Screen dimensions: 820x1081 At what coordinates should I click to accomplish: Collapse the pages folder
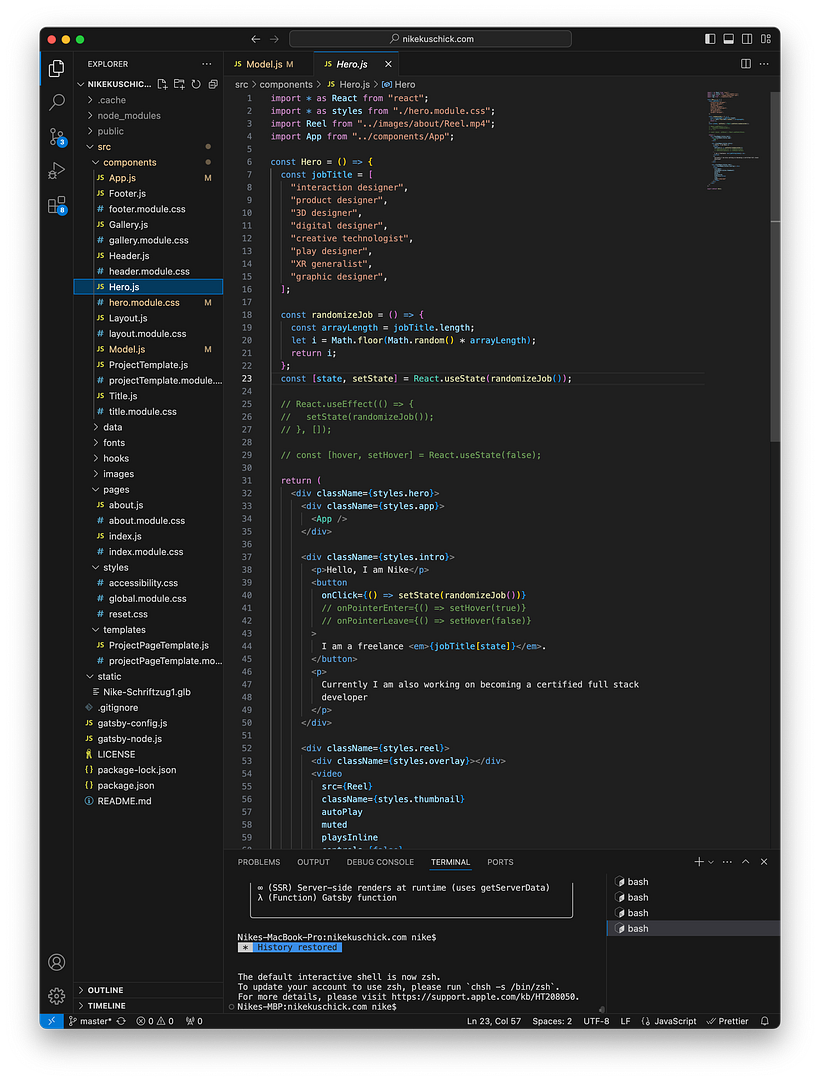point(148,489)
